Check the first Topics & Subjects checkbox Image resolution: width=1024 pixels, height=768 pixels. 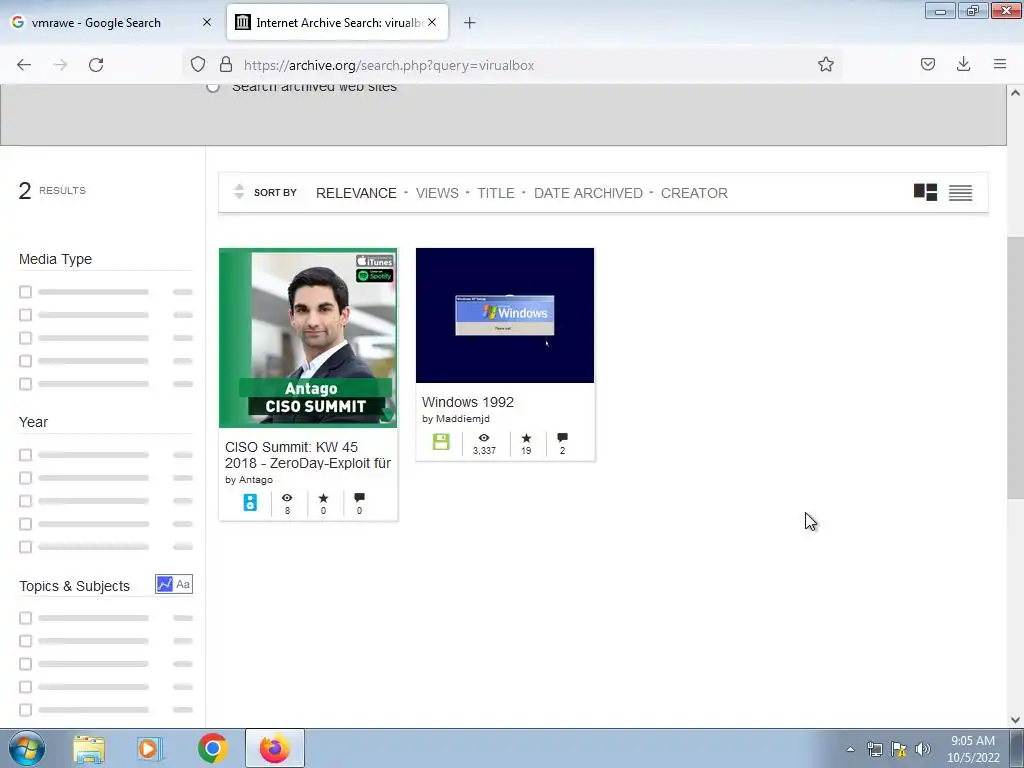coord(25,618)
